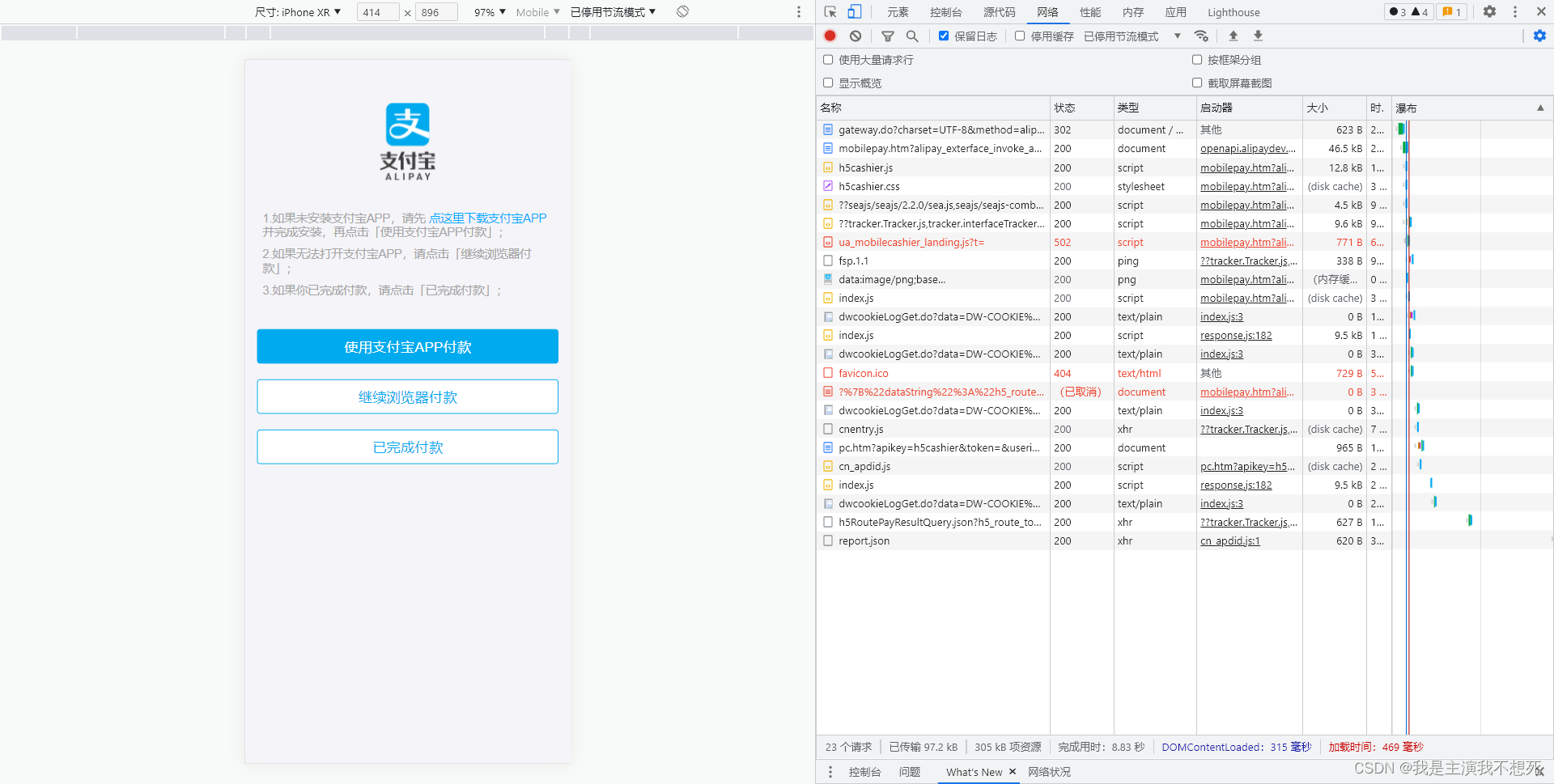Select the fsp.1.1 ping request row
Viewport: 1554px width, 784px height.
(1184, 261)
